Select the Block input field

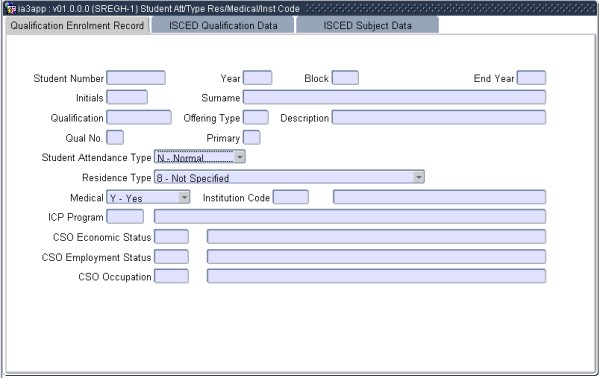coord(345,78)
